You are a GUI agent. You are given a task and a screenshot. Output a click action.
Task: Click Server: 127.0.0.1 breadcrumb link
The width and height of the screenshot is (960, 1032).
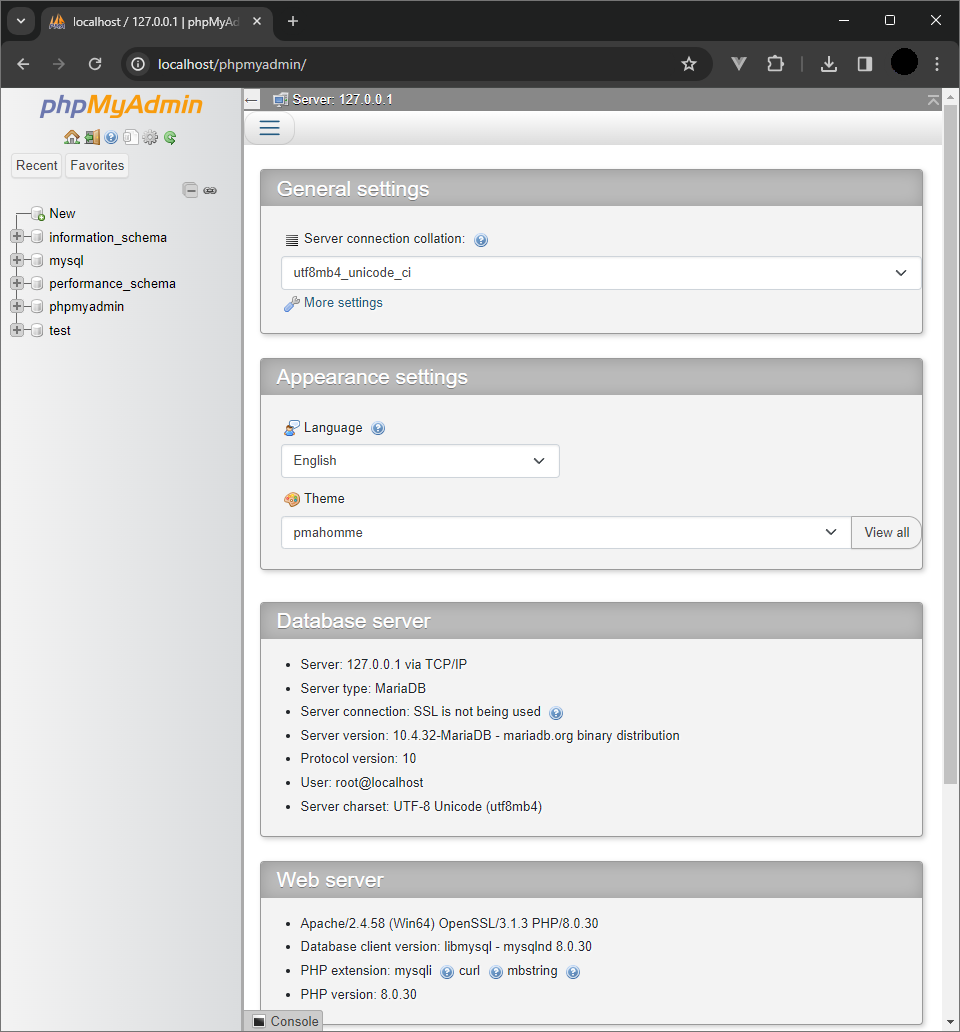pos(342,100)
